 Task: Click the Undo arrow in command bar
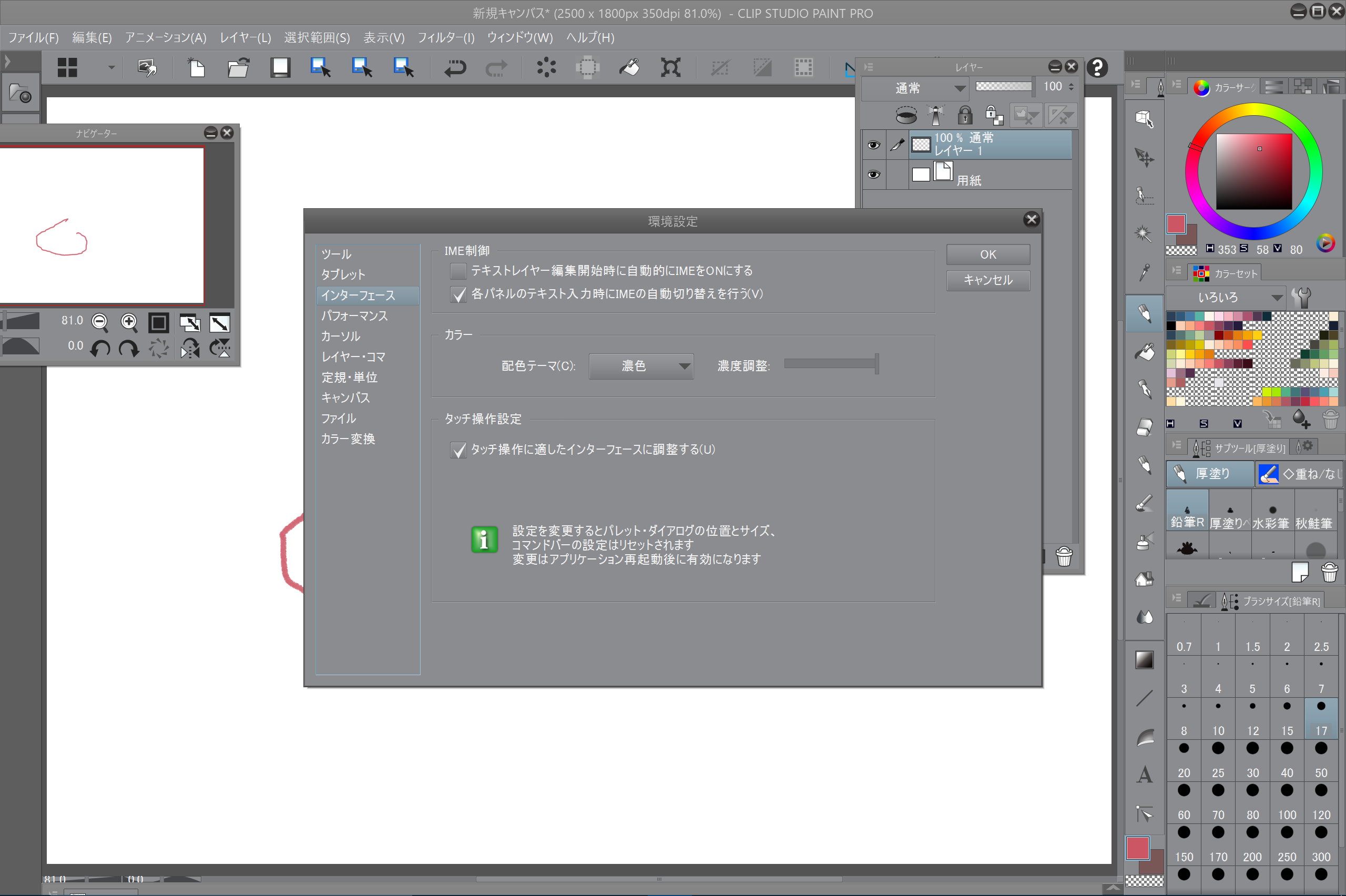click(455, 68)
